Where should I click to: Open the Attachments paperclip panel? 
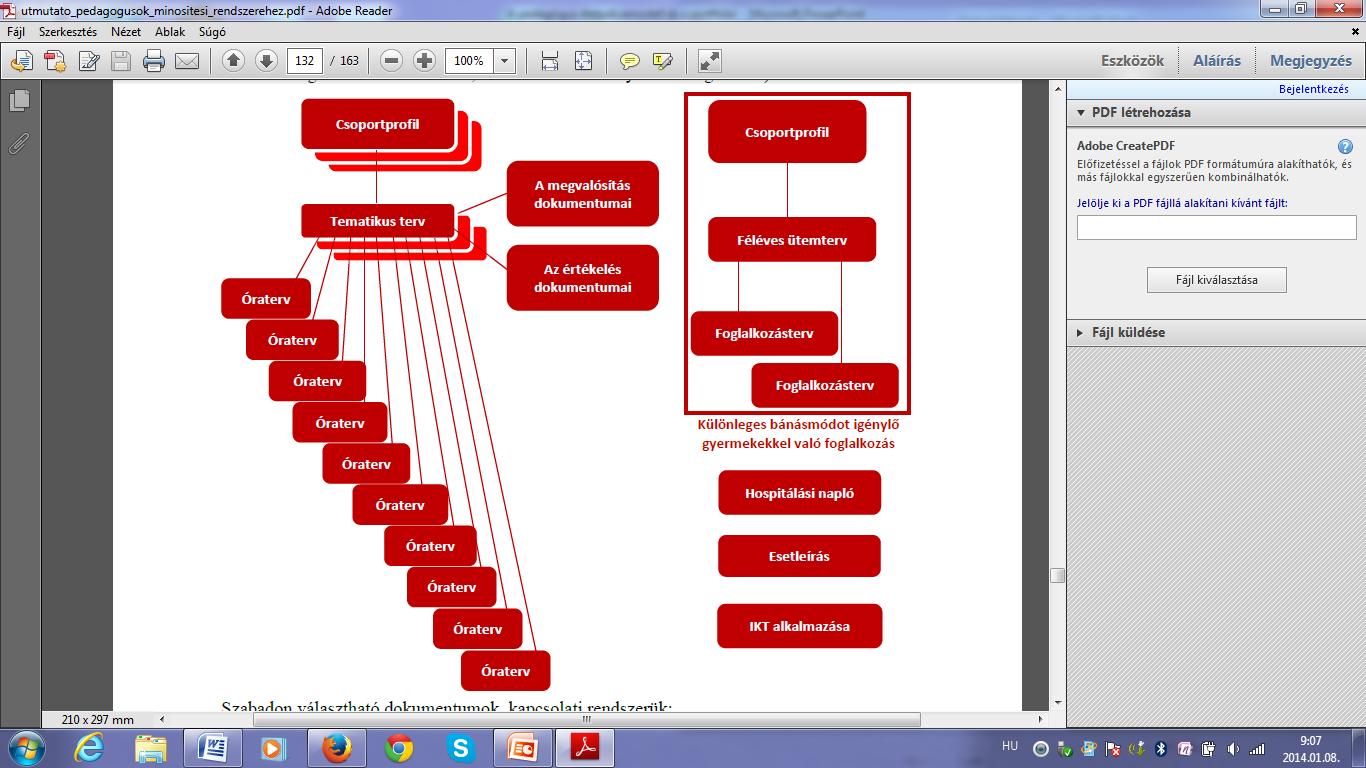tap(19, 143)
